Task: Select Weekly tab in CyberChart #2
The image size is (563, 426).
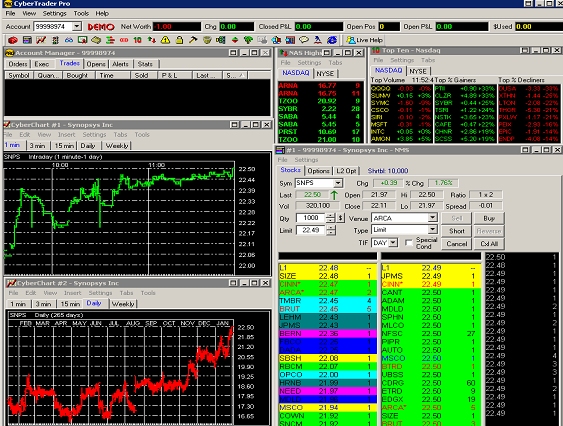Action: (x=123, y=304)
